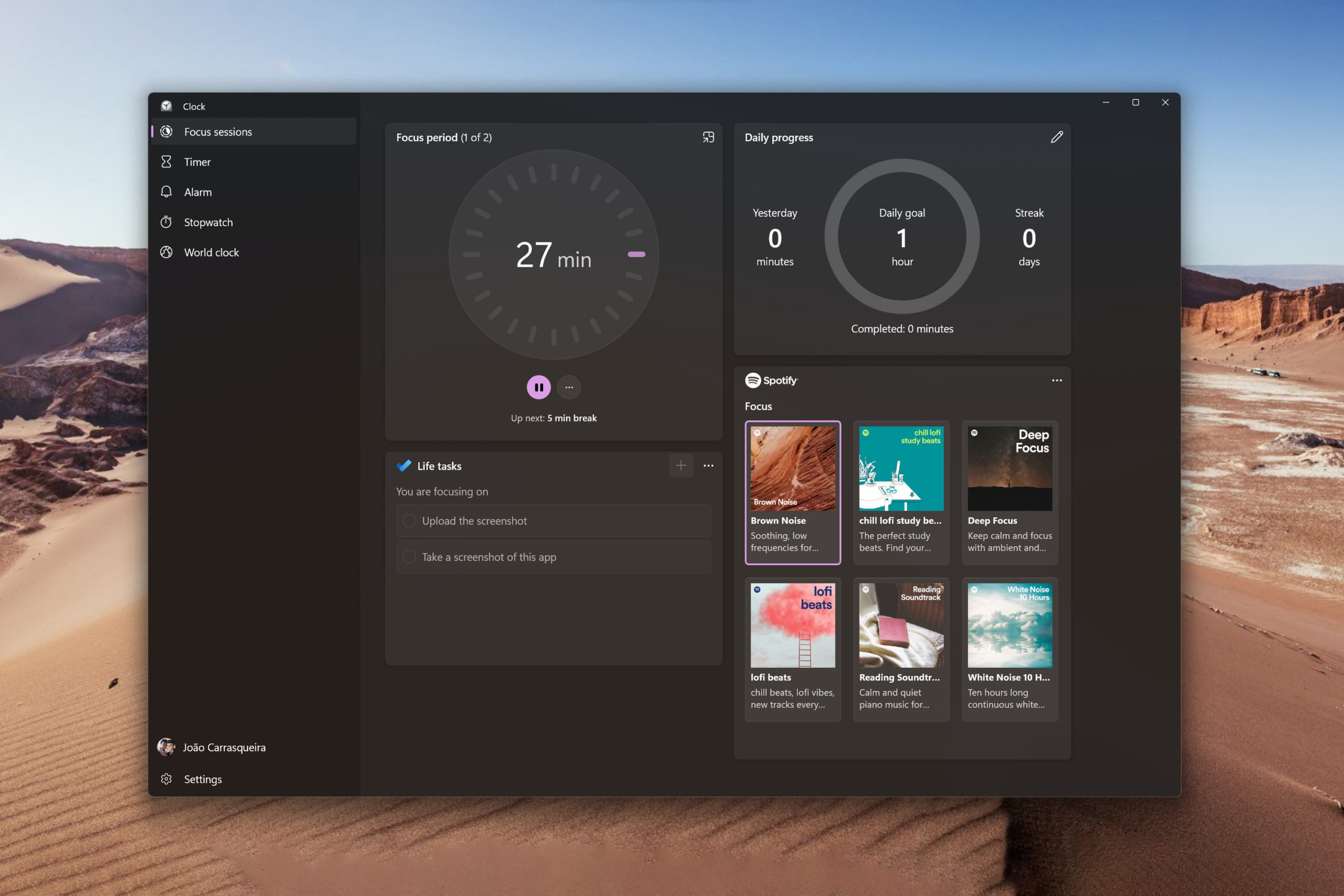Click the Clock app icon in title bar
This screenshot has height=896, width=1344.
(166, 106)
